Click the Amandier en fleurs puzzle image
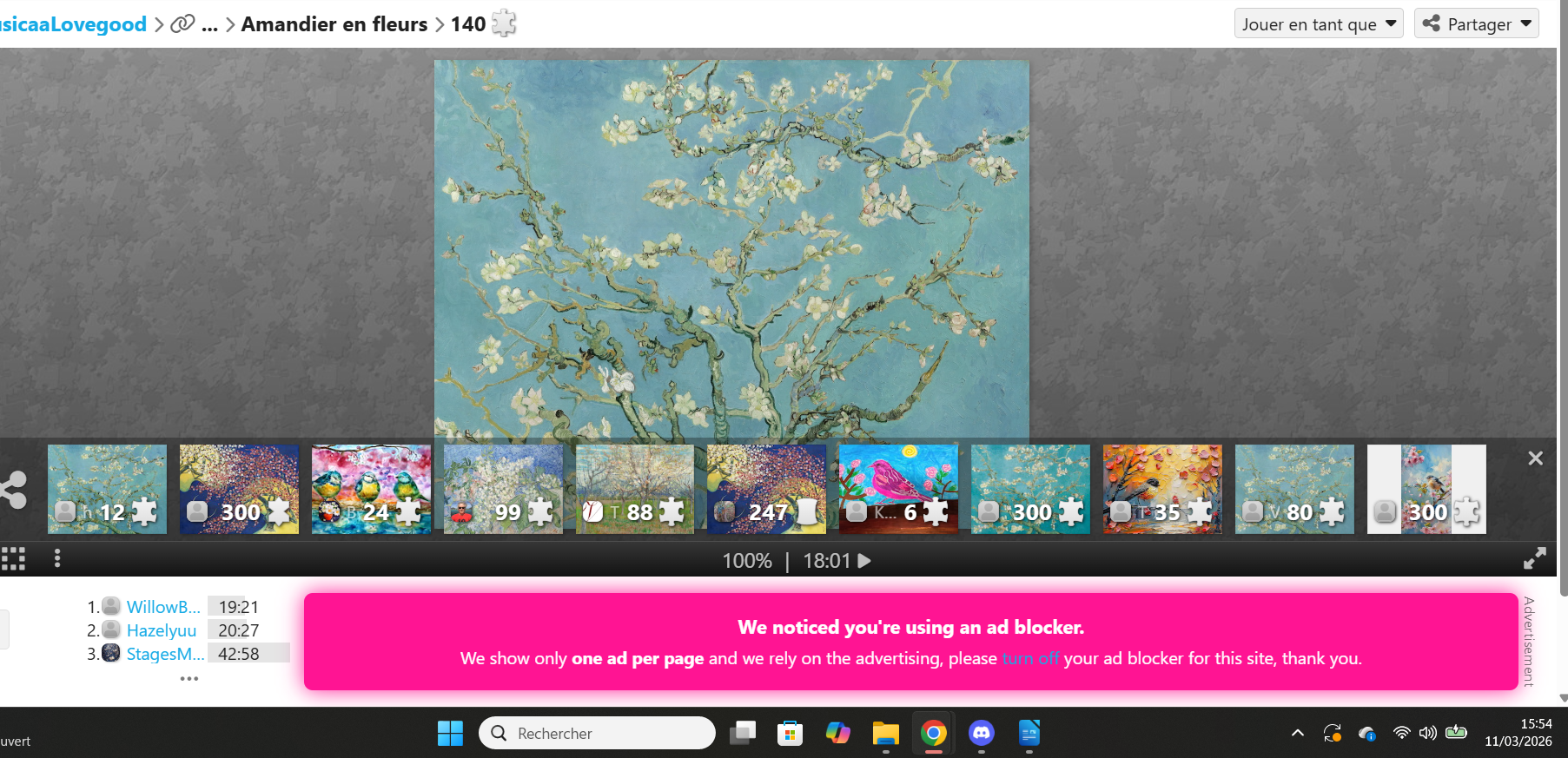 (x=731, y=249)
